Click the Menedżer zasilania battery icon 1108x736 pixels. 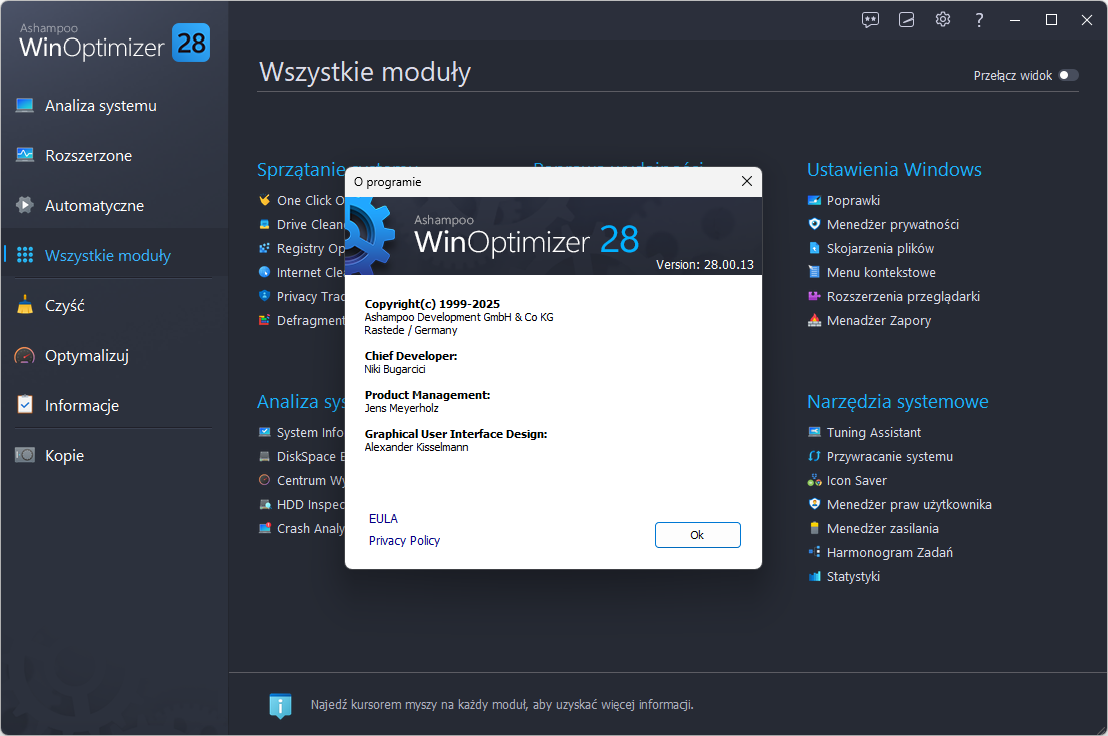pos(814,528)
